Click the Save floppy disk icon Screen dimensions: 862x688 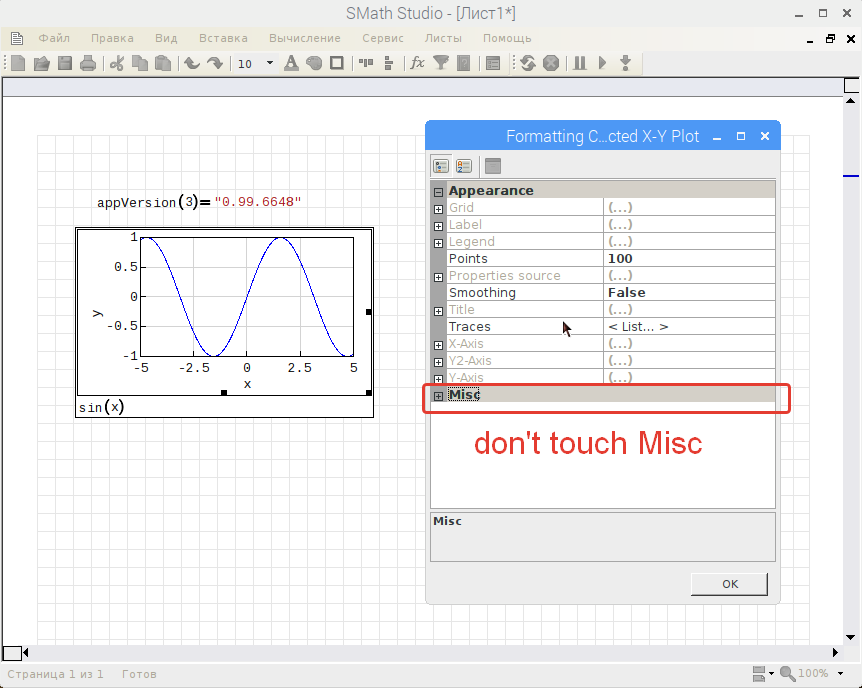(x=65, y=63)
